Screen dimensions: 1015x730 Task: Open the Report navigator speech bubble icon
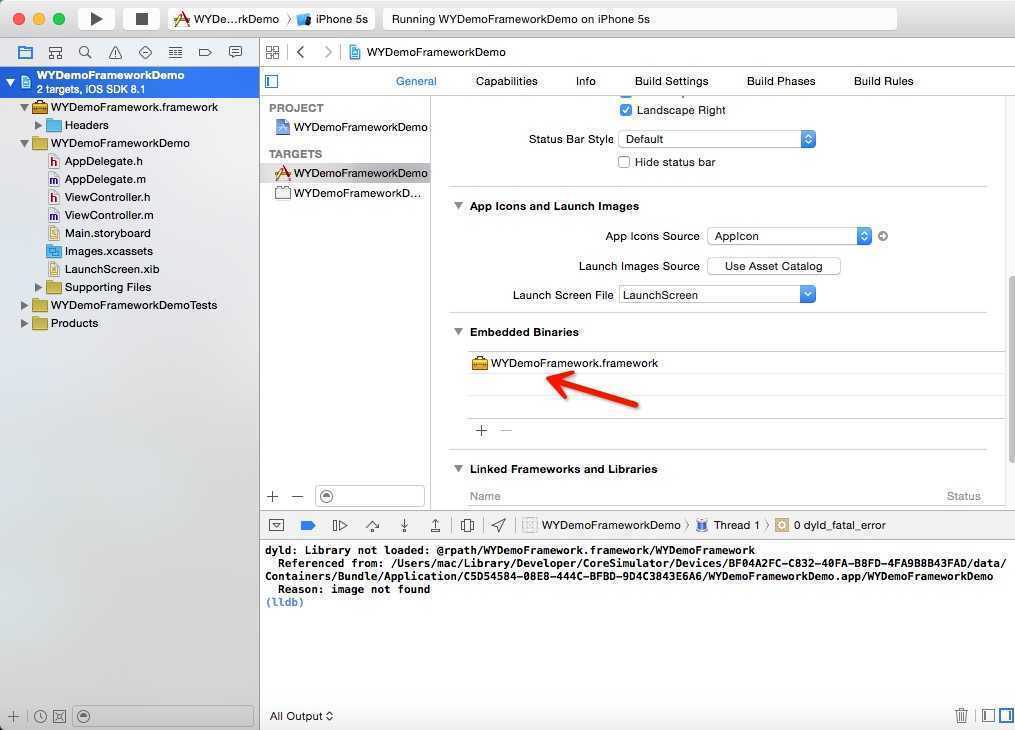[x=236, y=52]
